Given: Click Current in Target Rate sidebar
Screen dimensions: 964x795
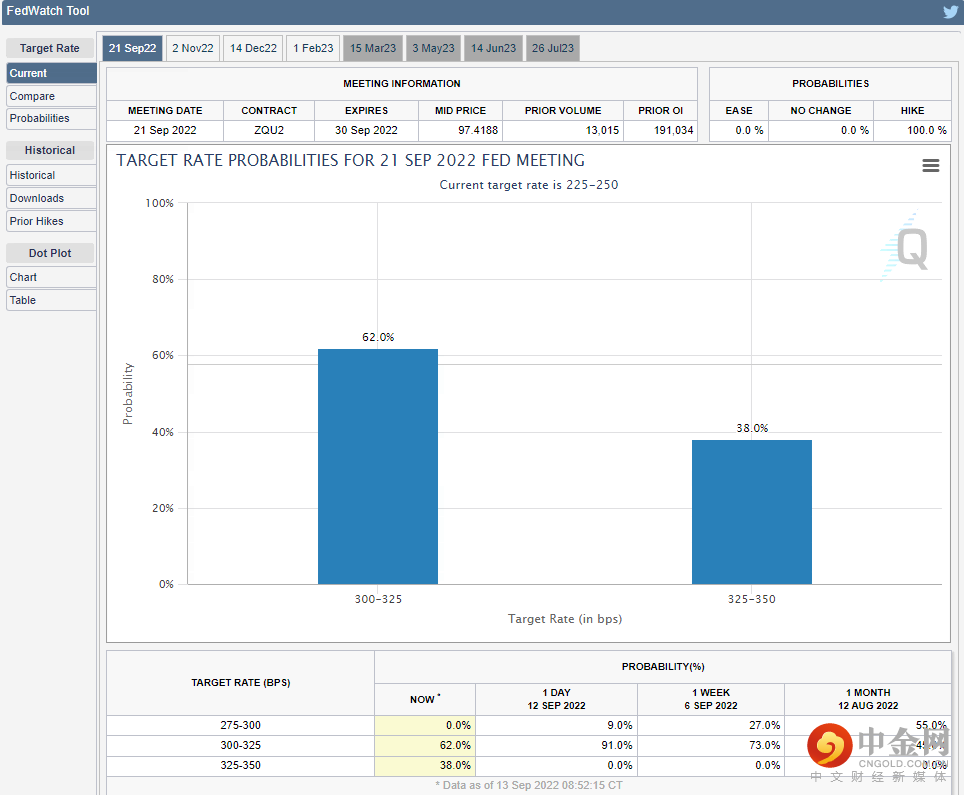Looking at the screenshot, I should (x=51, y=73).
